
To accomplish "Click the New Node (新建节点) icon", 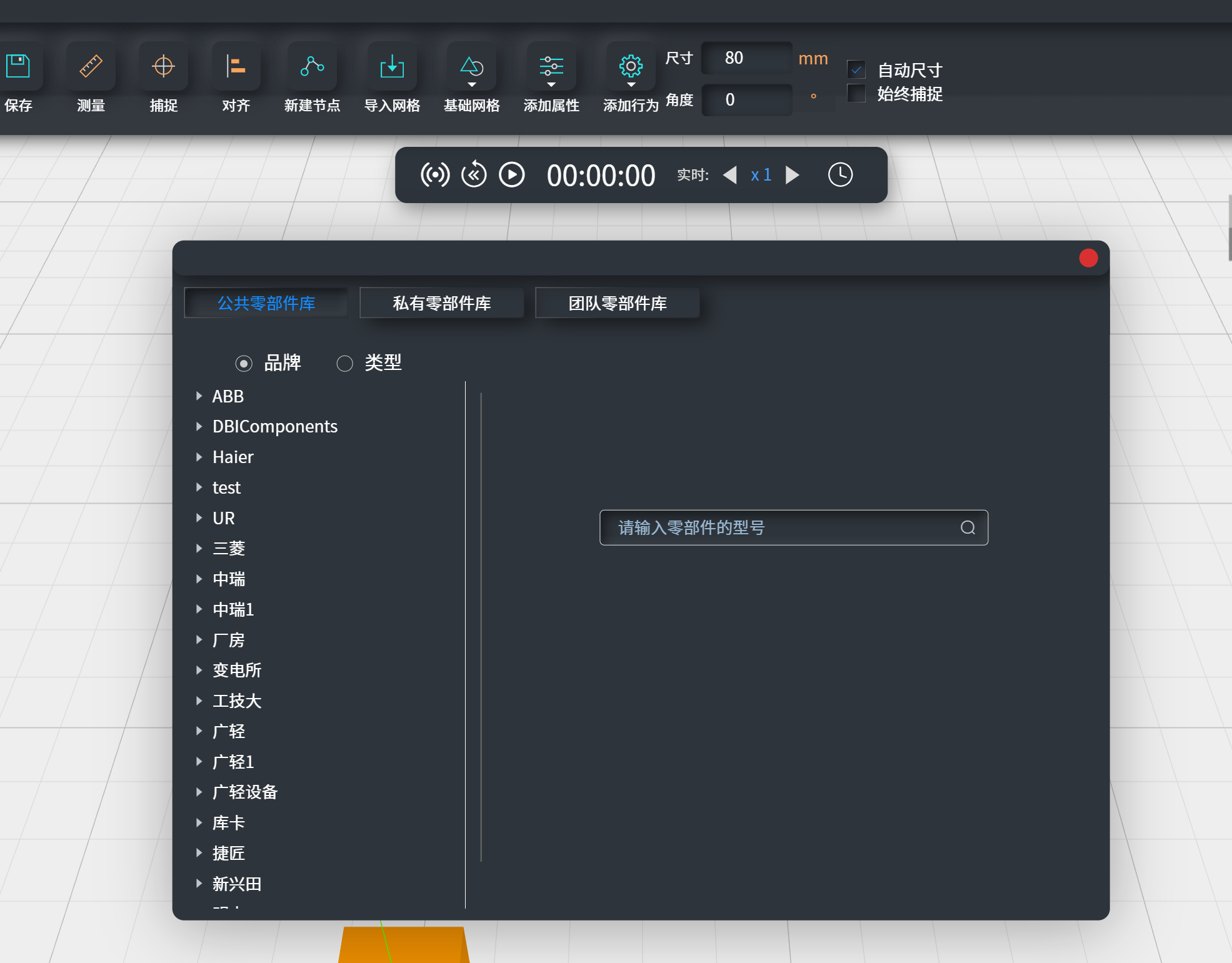I will (x=312, y=66).
